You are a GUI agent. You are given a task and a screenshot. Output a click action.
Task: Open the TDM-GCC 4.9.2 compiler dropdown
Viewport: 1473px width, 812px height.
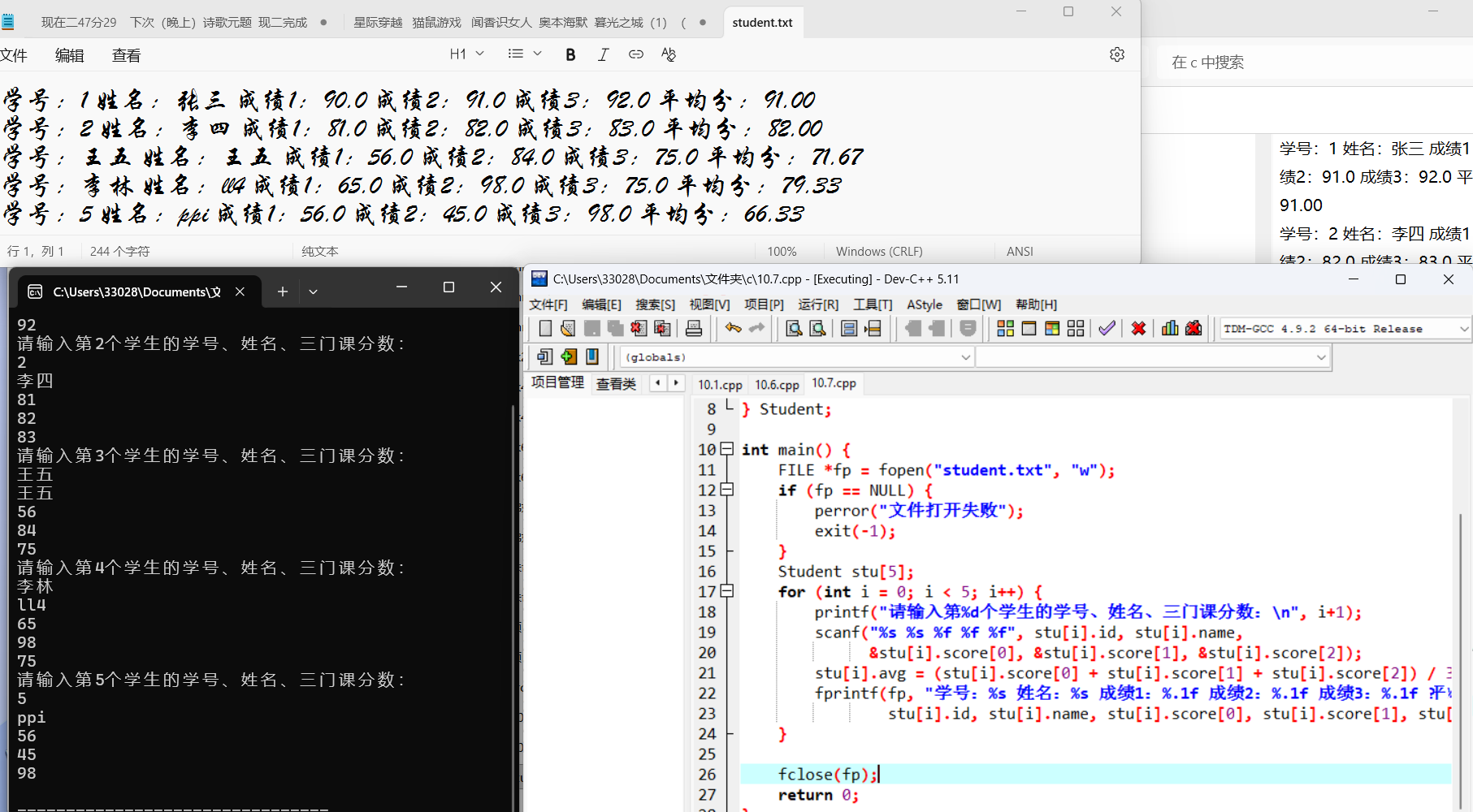(x=1345, y=328)
